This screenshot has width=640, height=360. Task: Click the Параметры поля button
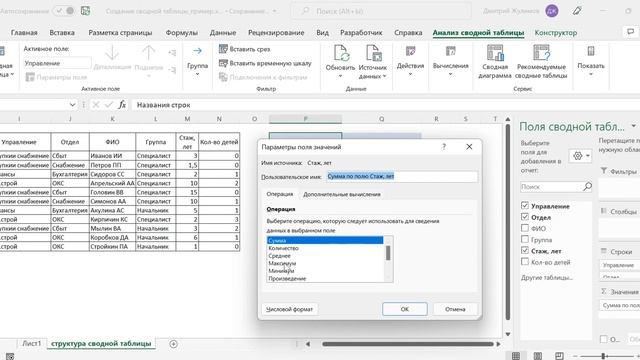(56, 77)
